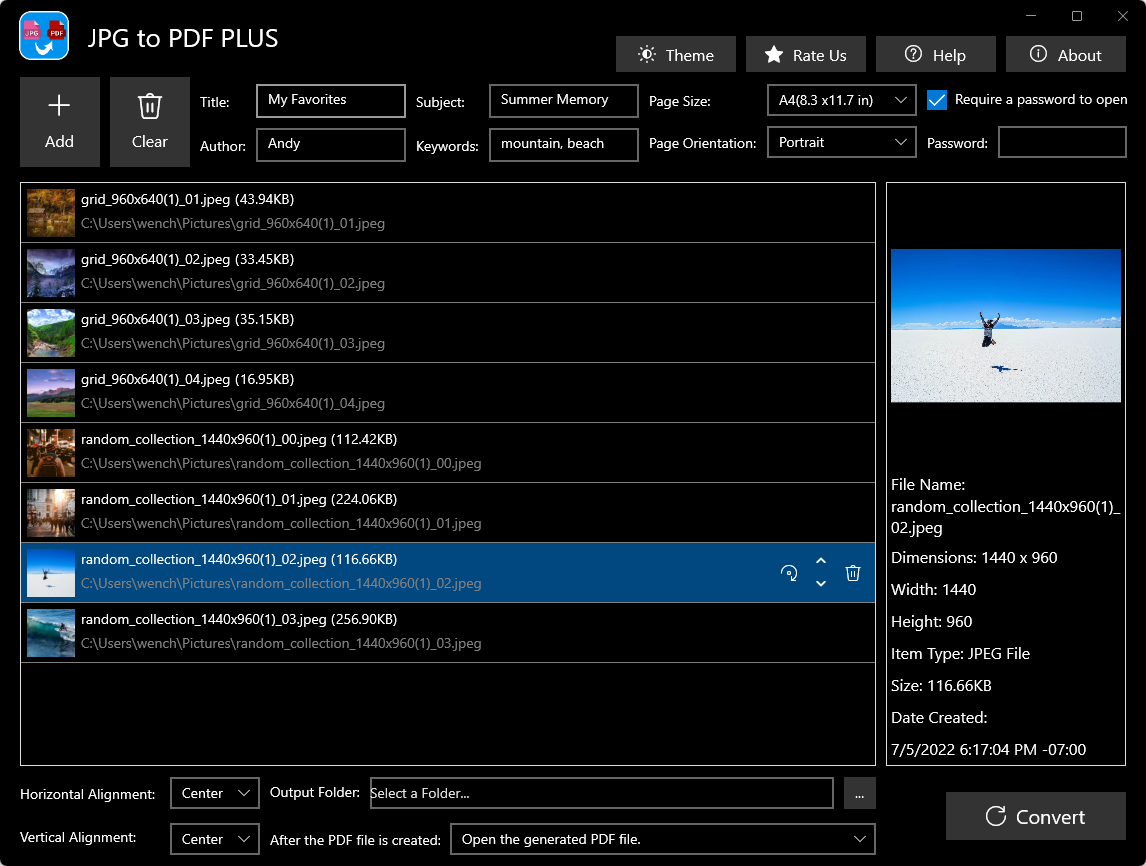
Task: Open the About button
Action: coord(1066,55)
